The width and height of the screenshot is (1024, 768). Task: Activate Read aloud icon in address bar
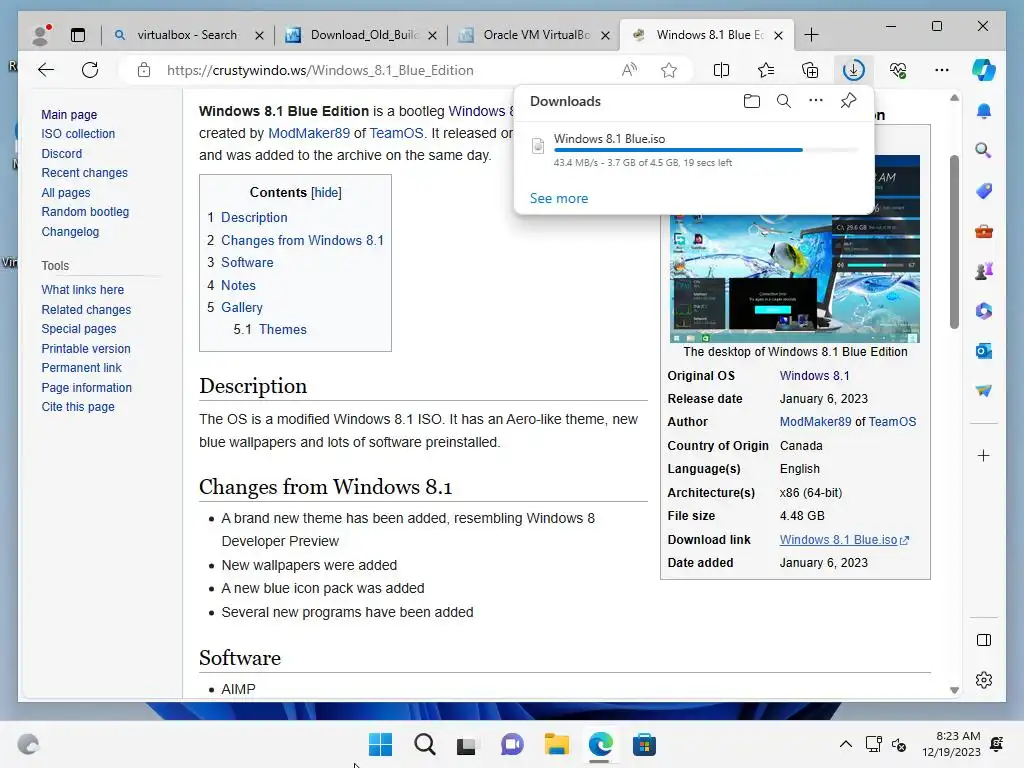[629, 70]
